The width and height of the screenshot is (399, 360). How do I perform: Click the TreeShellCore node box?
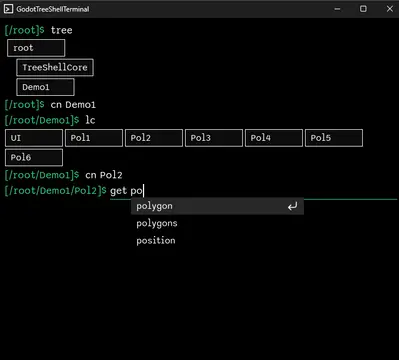tap(55, 68)
